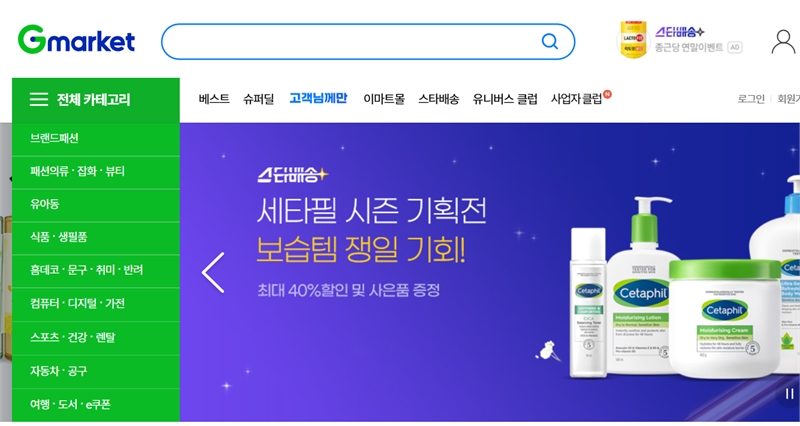Click the Lacto-Fit product ad thumbnail
This screenshot has width=800, height=426.
(633, 39)
